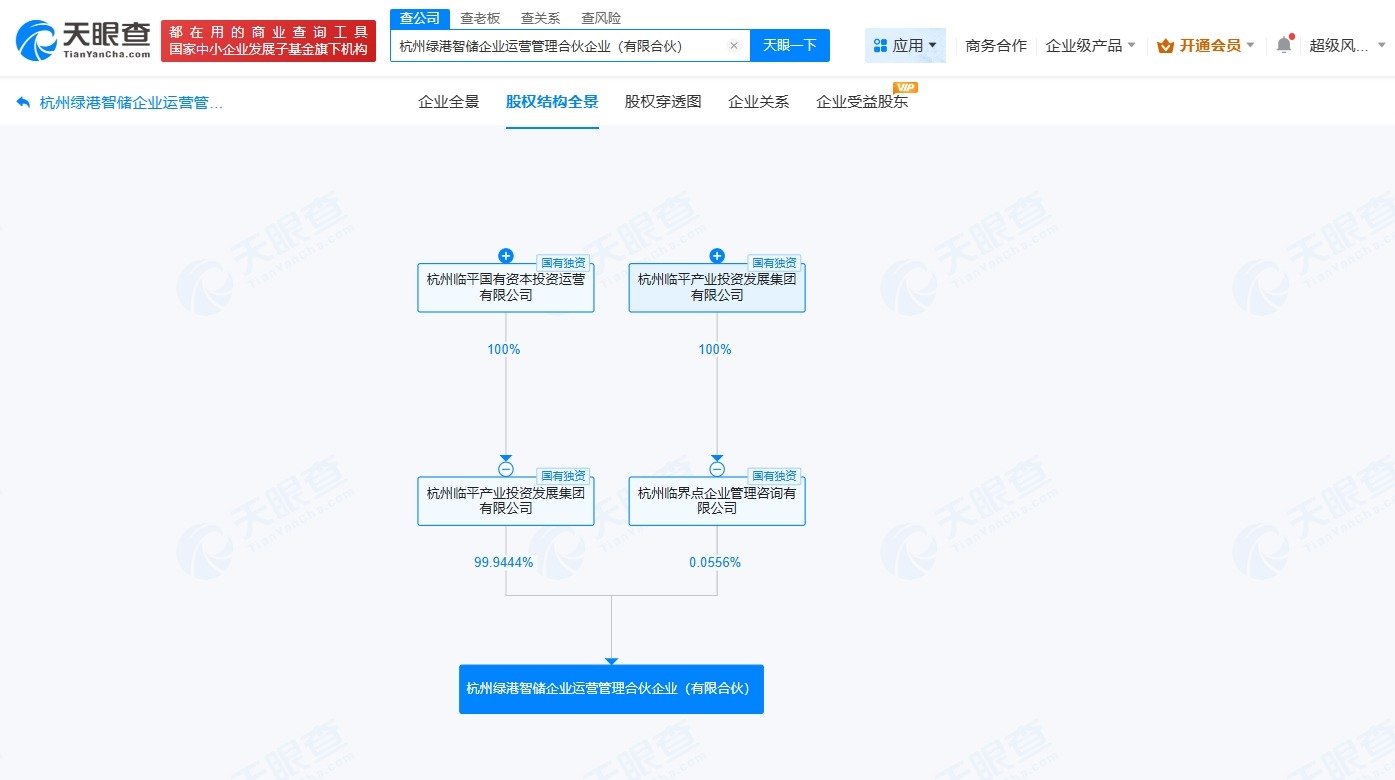Screen dimensions: 1395x780
Task: Click the 开通会员 crown icon
Action: click(1167, 45)
